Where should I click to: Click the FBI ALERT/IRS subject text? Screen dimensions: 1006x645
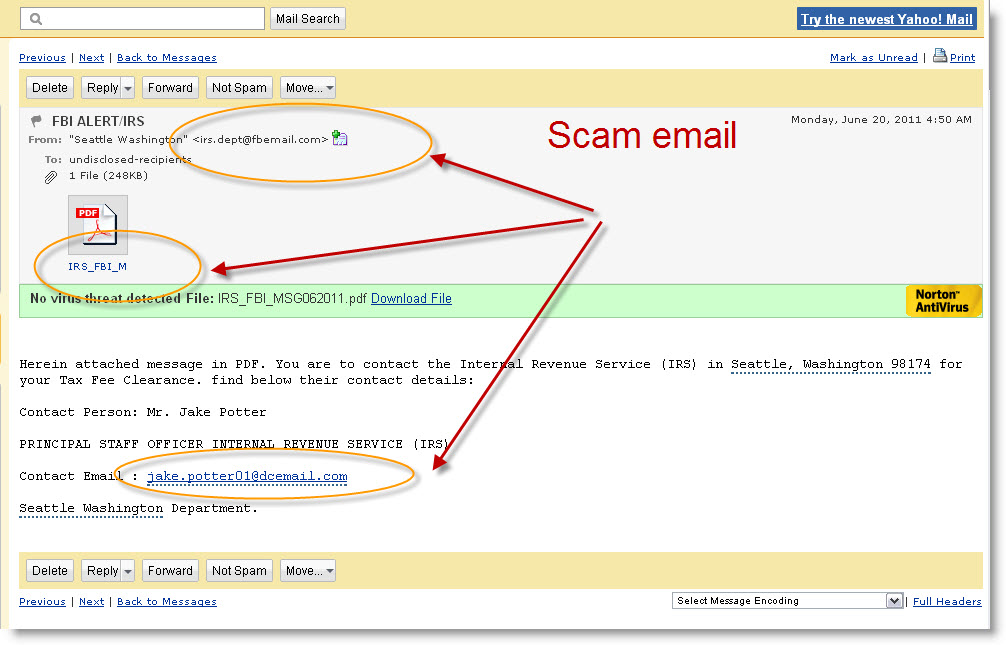click(x=98, y=121)
